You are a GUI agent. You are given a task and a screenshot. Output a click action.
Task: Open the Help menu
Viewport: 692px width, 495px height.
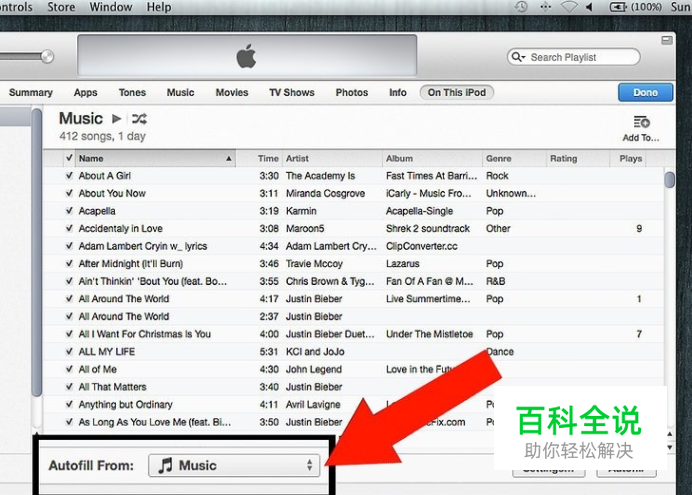159,7
